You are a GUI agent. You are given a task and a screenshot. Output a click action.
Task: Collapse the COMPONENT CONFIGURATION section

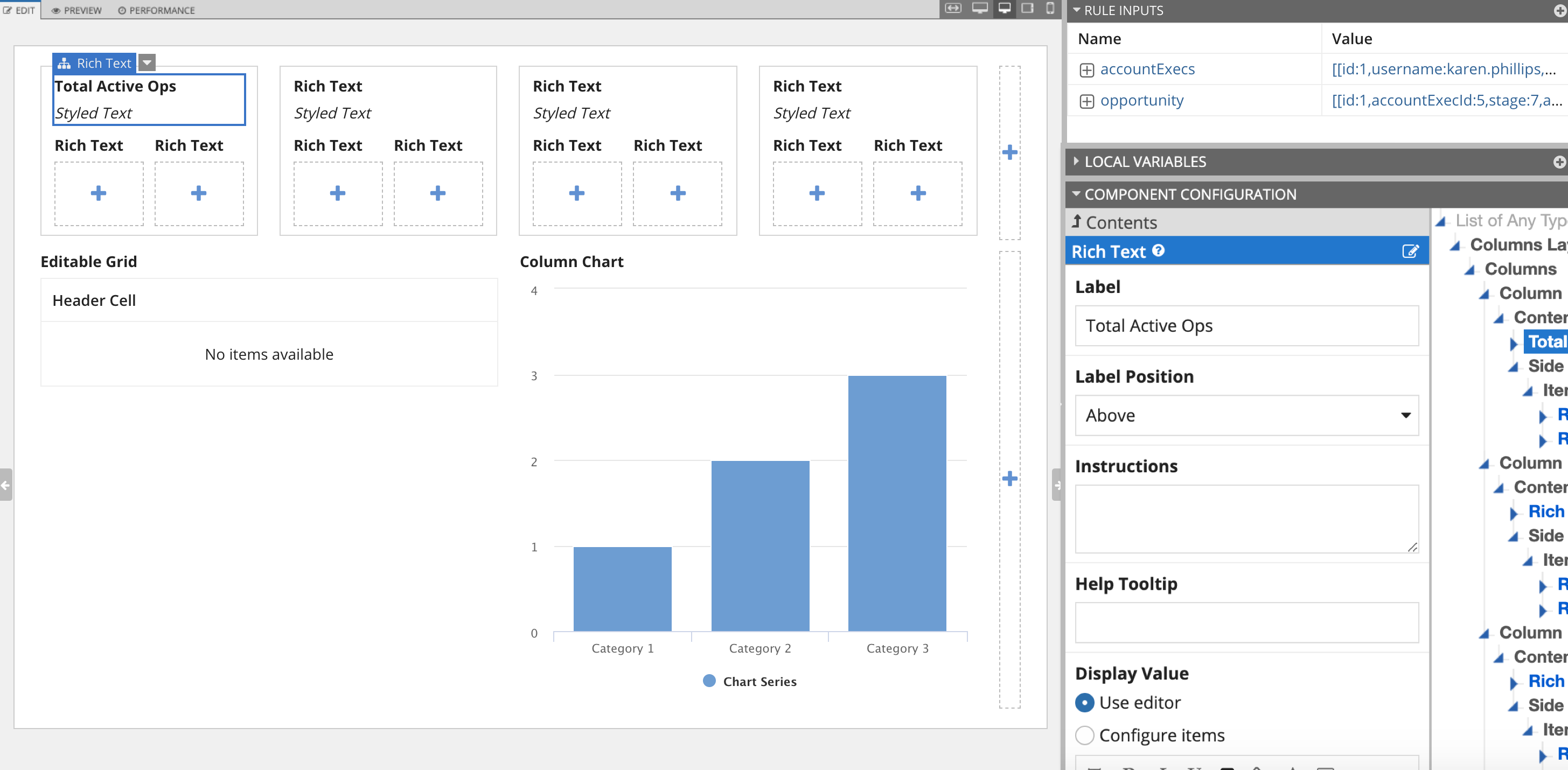pos(1076,194)
